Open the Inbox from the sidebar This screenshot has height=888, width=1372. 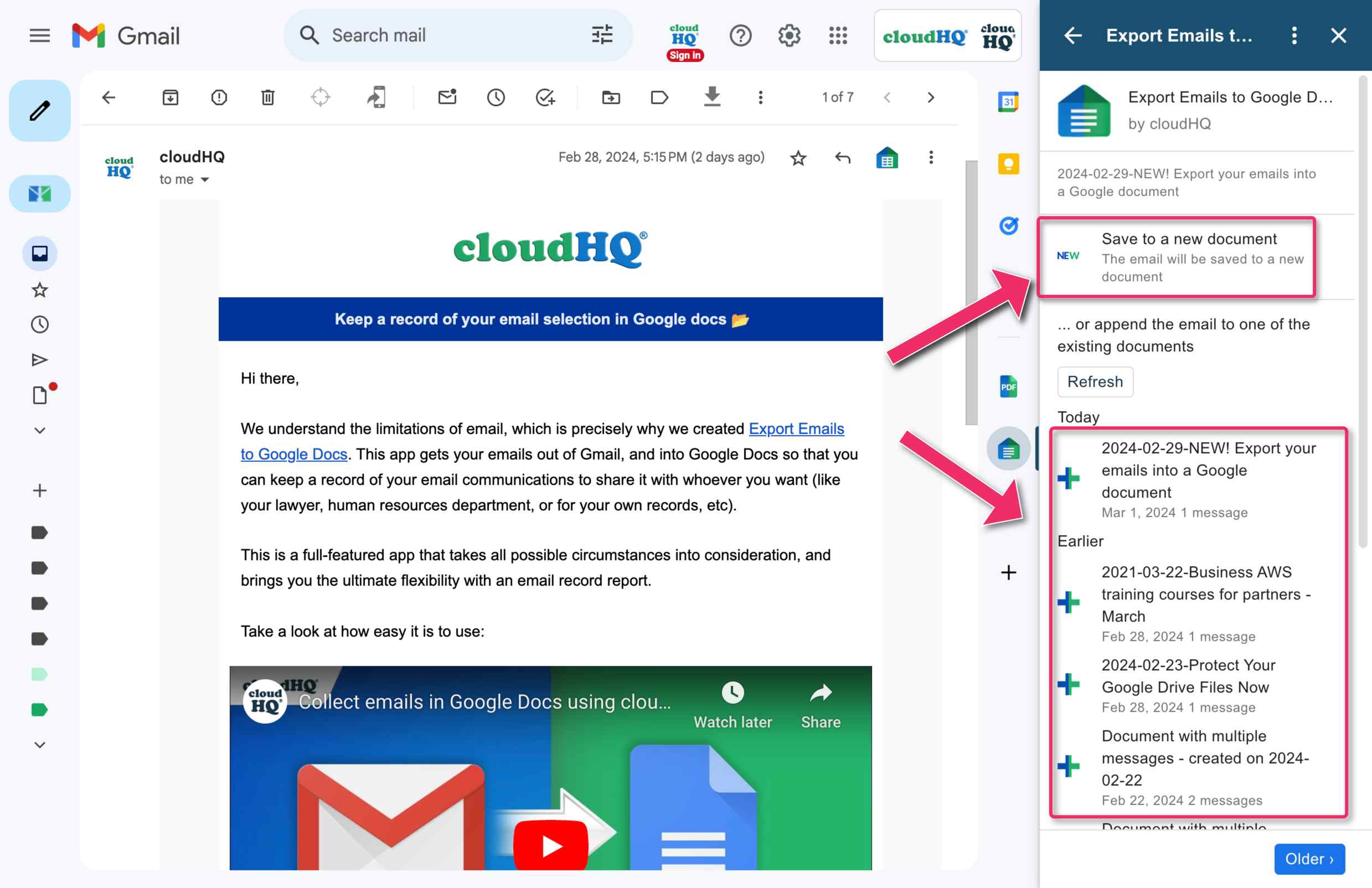click(39, 253)
